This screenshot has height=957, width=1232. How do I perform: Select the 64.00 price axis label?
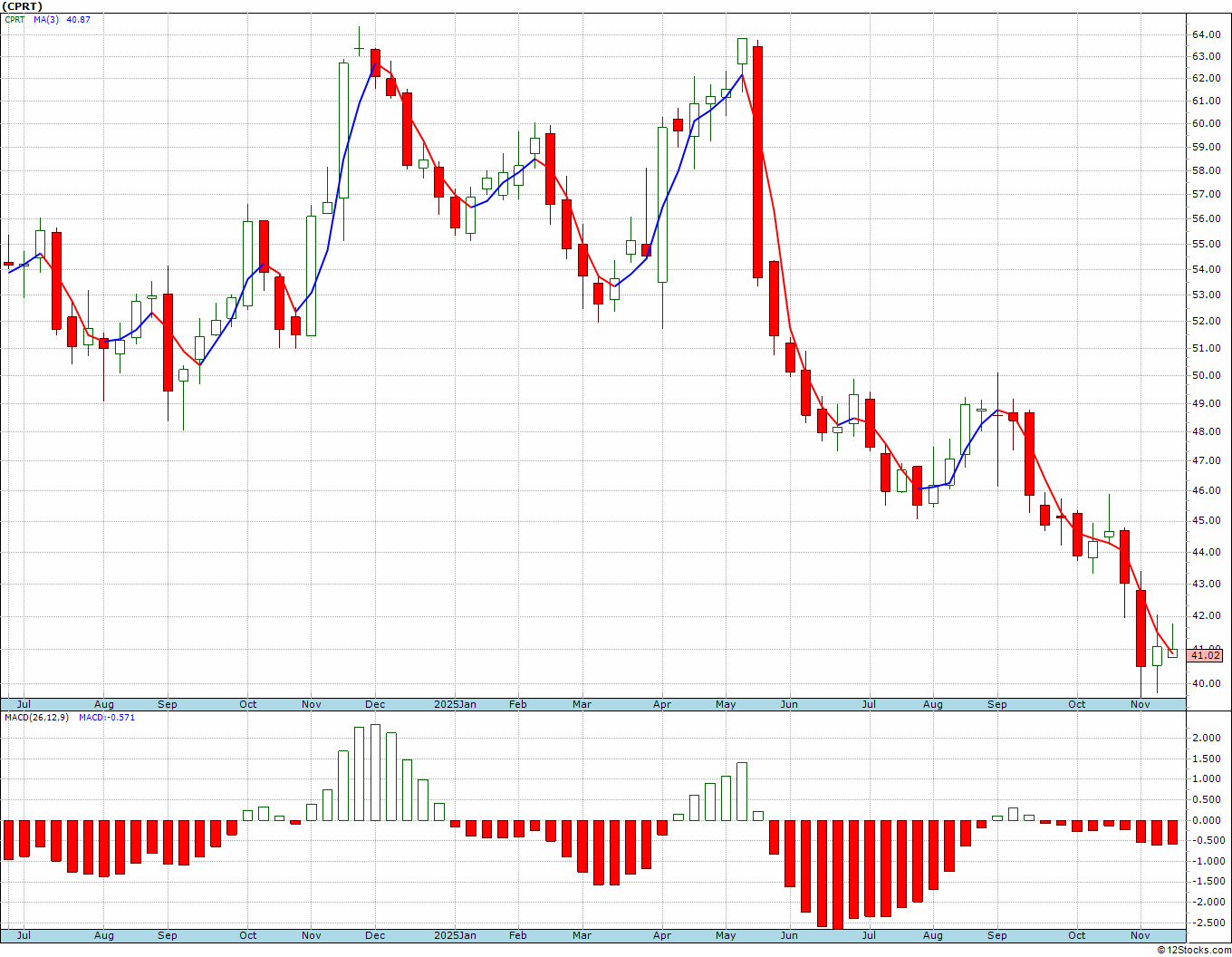[1205, 35]
